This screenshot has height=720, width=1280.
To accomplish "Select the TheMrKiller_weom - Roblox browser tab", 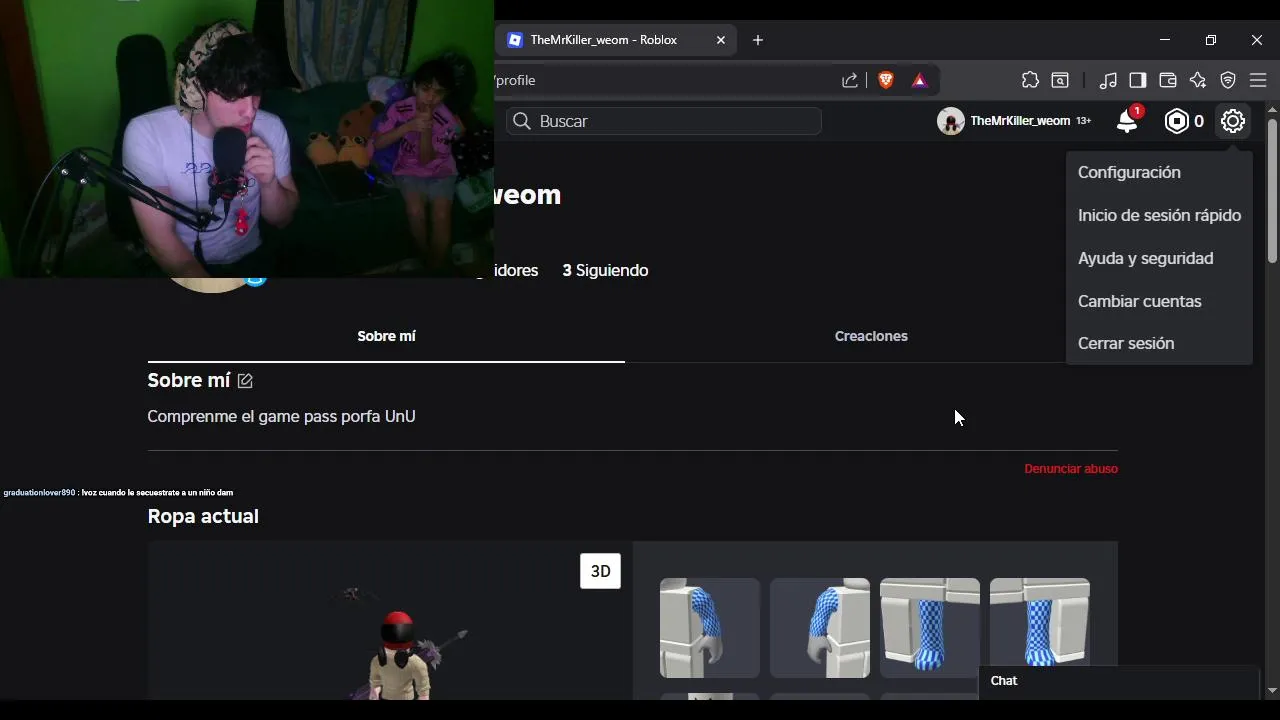I will [615, 40].
